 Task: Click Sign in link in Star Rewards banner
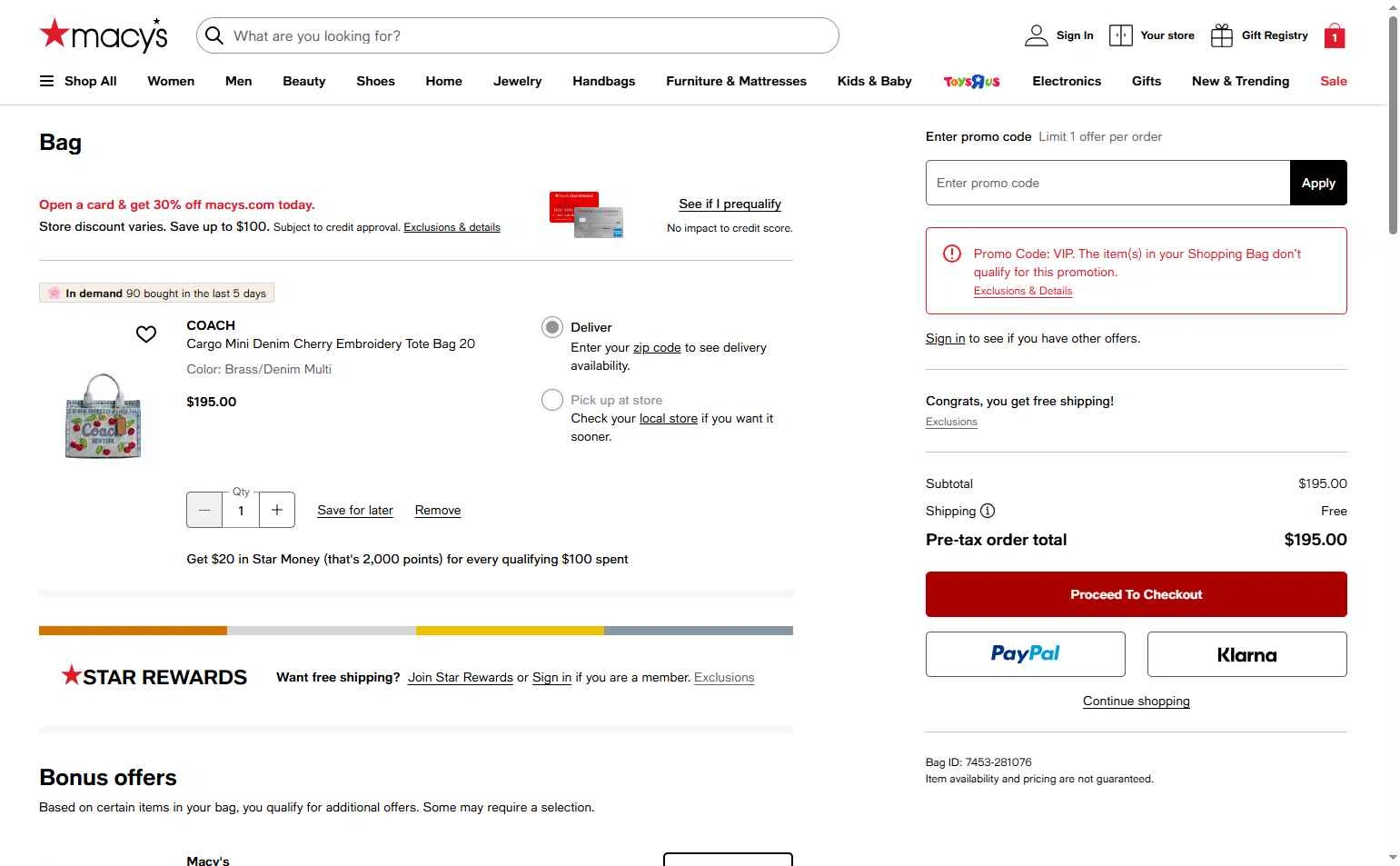[552, 677]
